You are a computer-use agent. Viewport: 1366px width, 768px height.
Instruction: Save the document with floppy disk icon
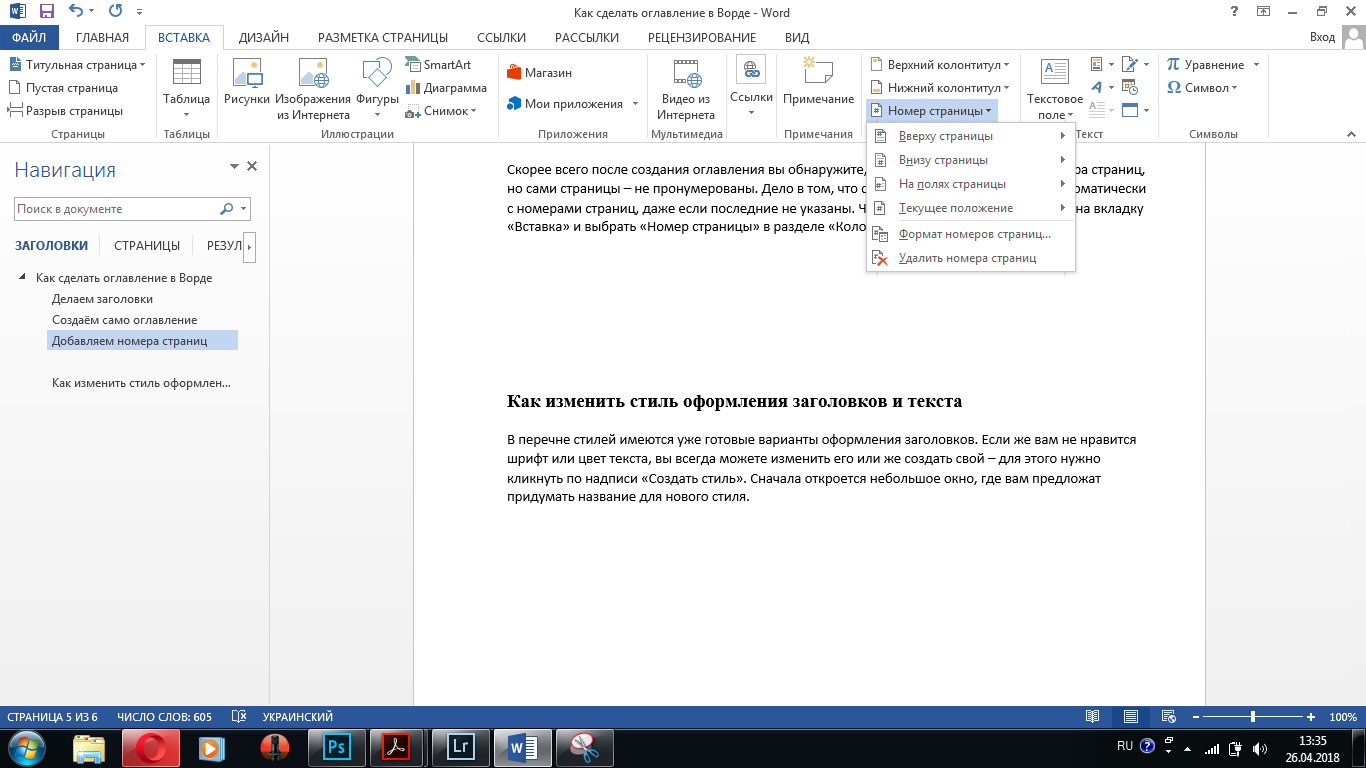46,12
